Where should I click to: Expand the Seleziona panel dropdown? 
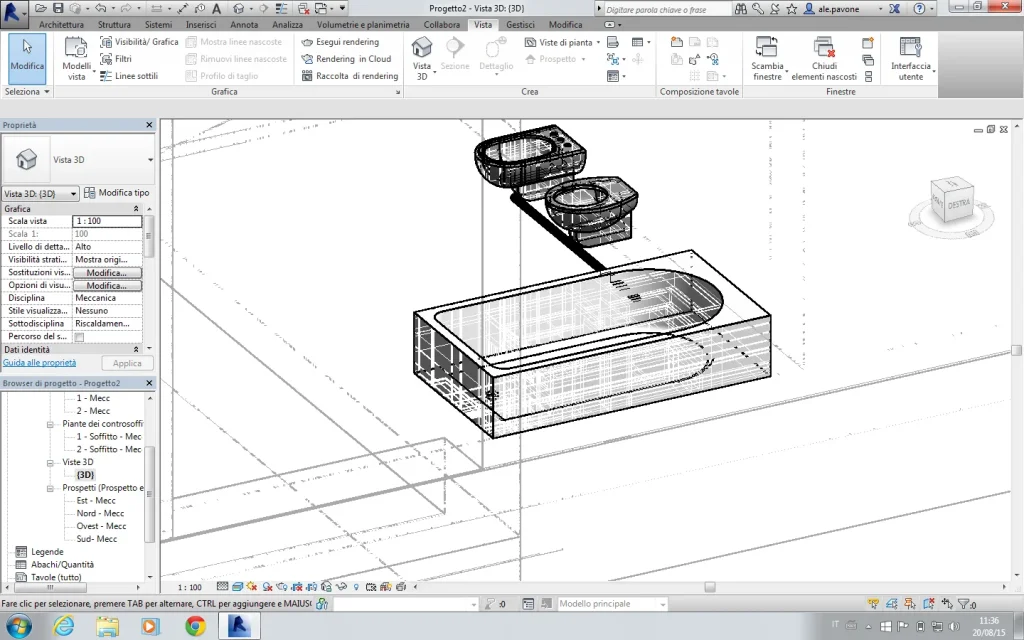coord(27,92)
